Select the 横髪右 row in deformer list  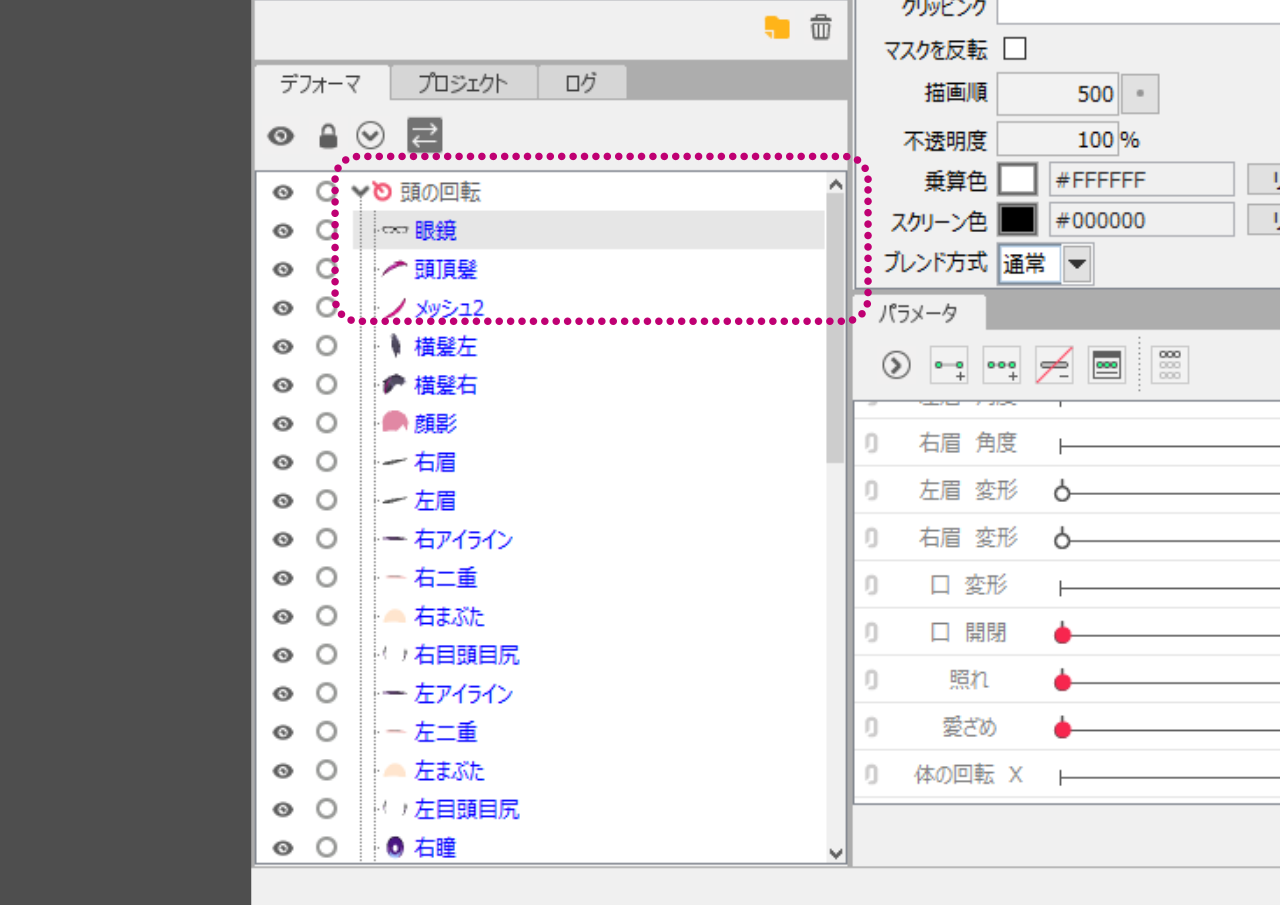click(x=588, y=385)
